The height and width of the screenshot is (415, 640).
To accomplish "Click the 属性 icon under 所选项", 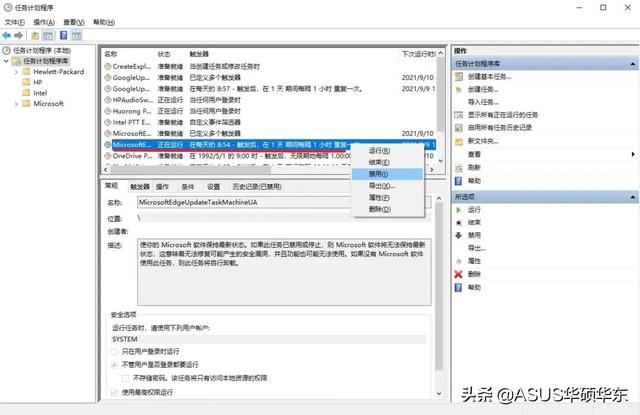I will click(x=459, y=261).
